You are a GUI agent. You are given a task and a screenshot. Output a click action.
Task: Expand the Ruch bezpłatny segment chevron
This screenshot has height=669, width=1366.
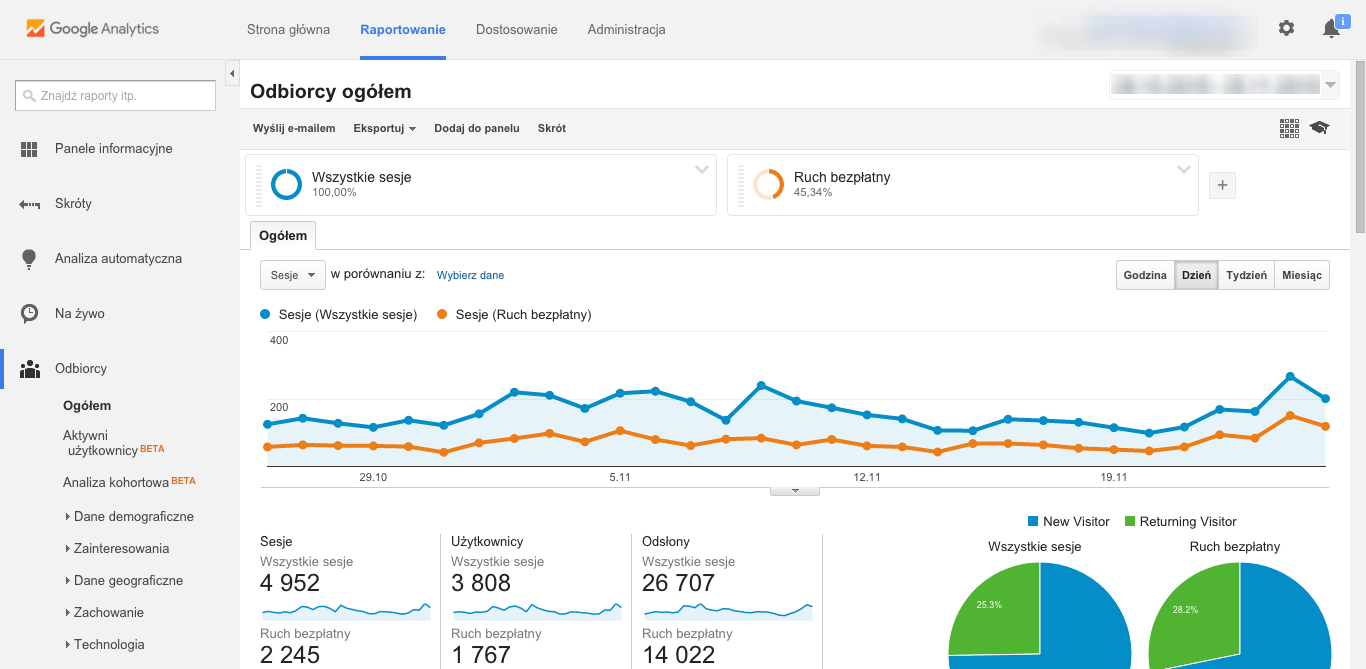[x=1184, y=170]
